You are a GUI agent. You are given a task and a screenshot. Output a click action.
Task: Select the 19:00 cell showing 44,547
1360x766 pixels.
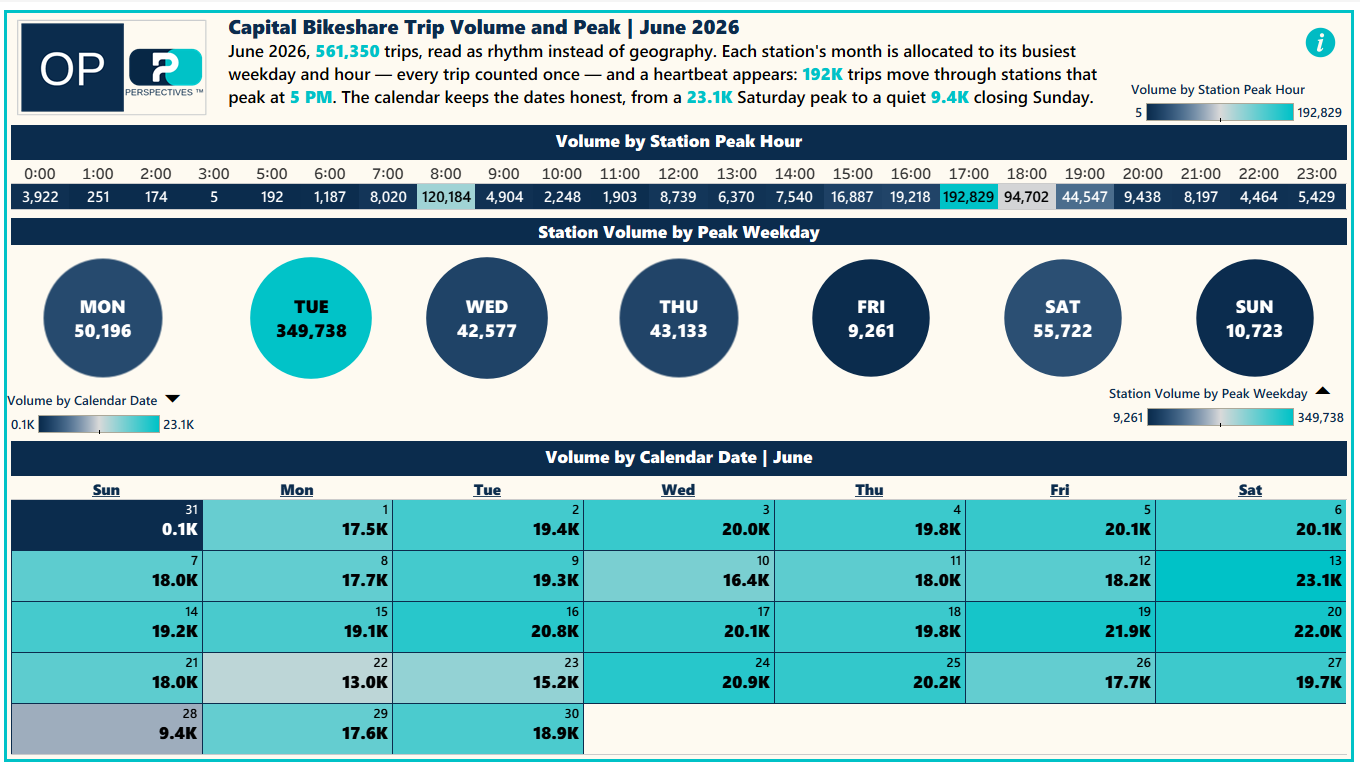[x=1084, y=197]
